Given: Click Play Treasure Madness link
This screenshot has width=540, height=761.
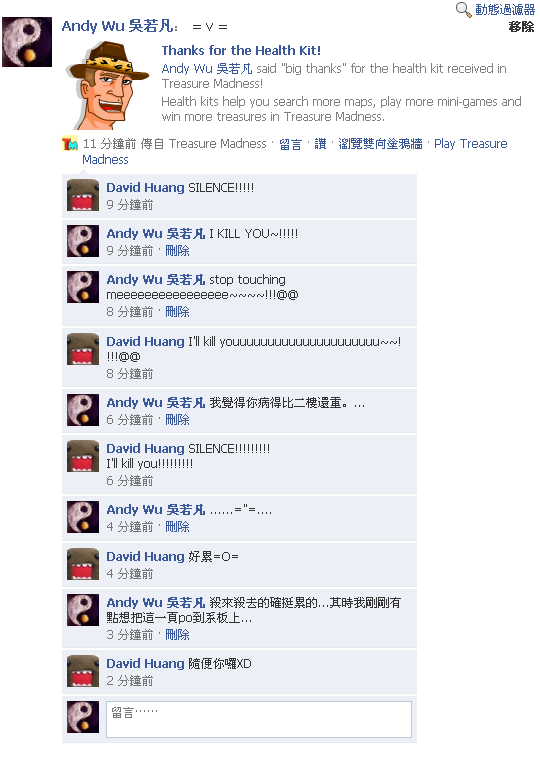Looking at the screenshot, I should pos(295,151).
